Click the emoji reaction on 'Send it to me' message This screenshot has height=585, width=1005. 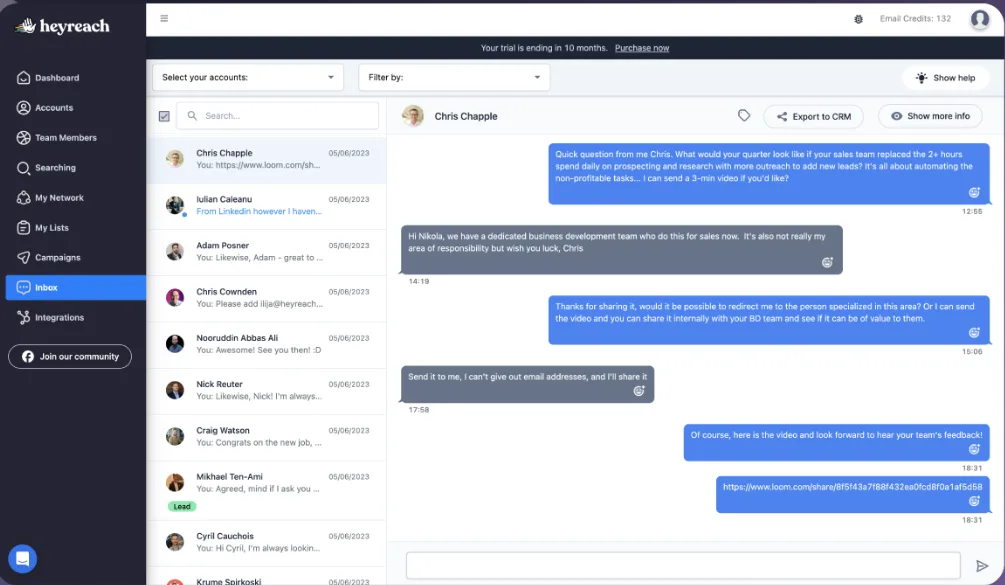coord(638,391)
